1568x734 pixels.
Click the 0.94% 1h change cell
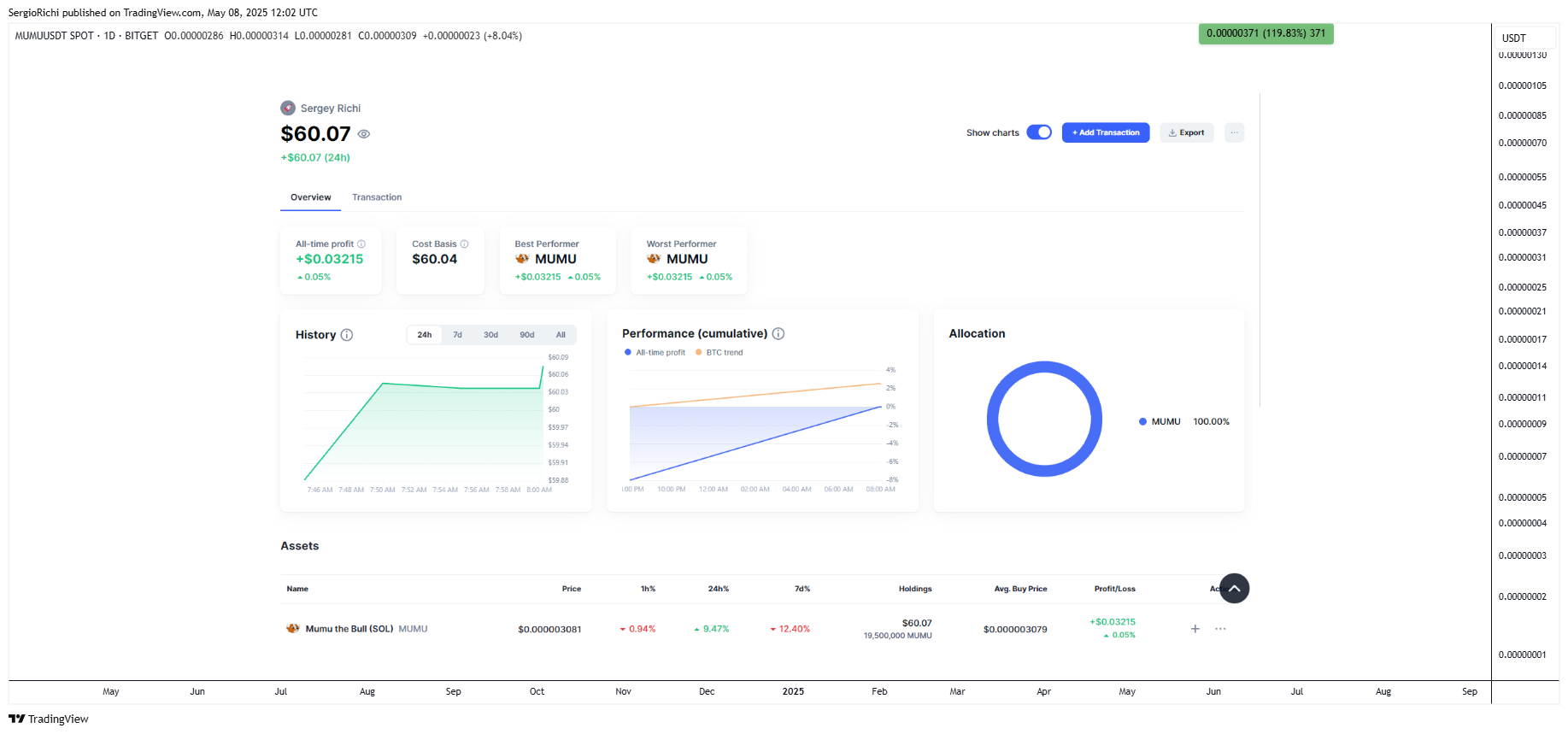click(x=637, y=629)
